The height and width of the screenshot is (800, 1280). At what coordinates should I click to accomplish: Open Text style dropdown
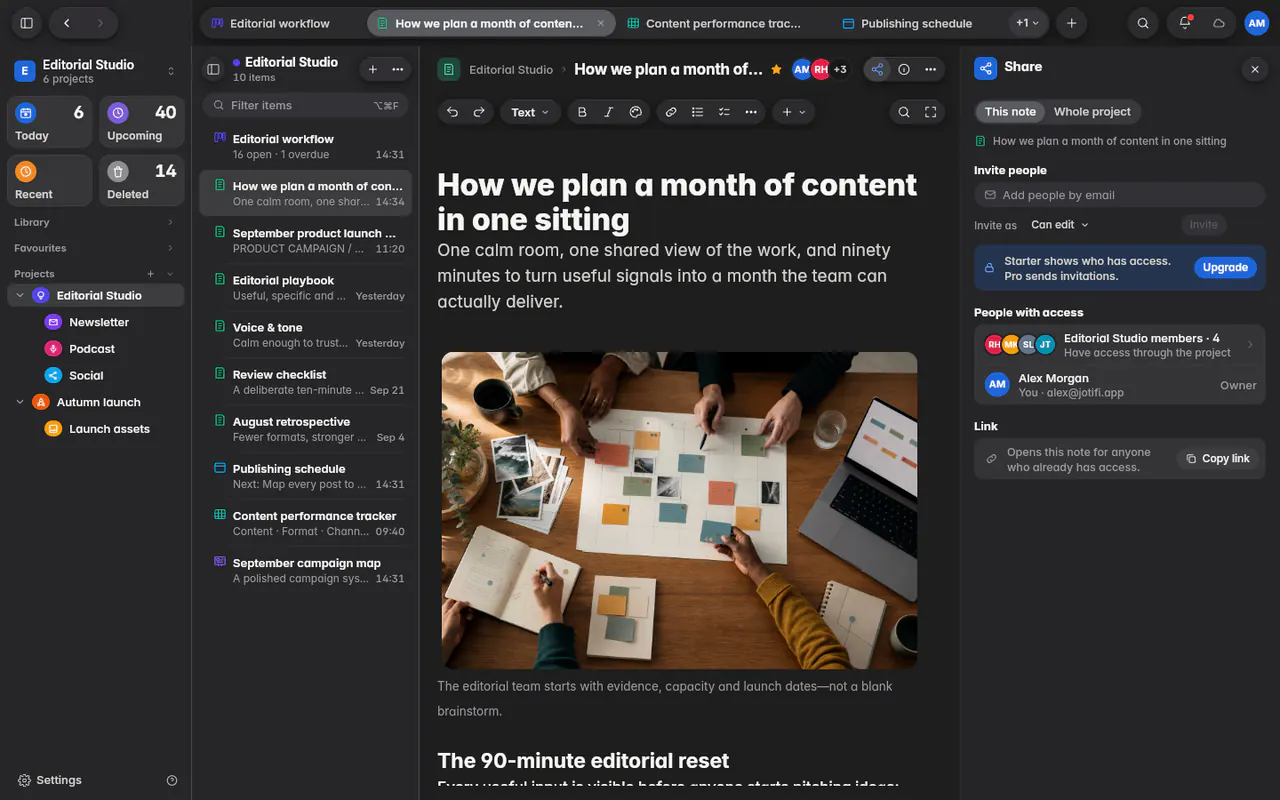pos(530,112)
